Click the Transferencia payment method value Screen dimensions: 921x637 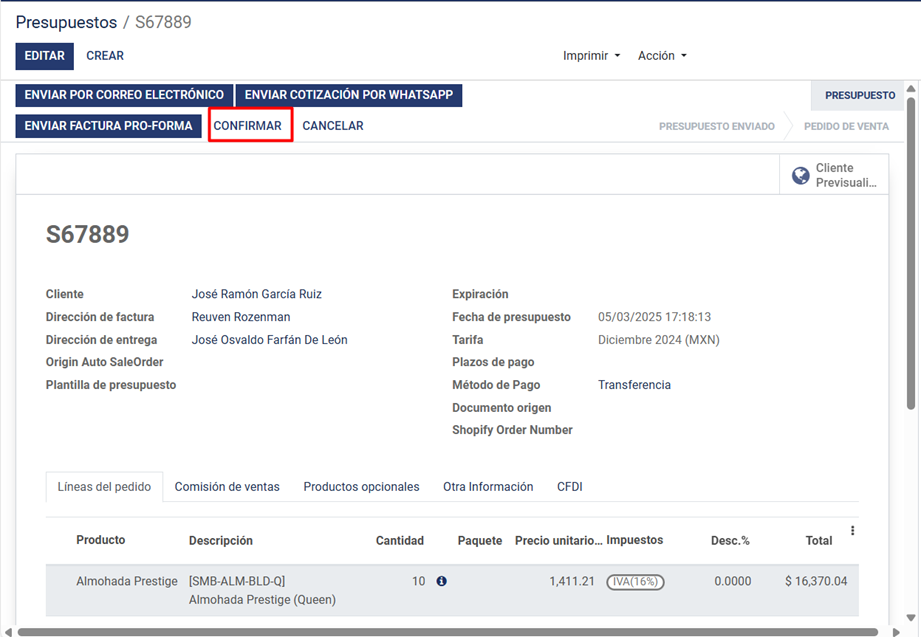pos(634,385)
